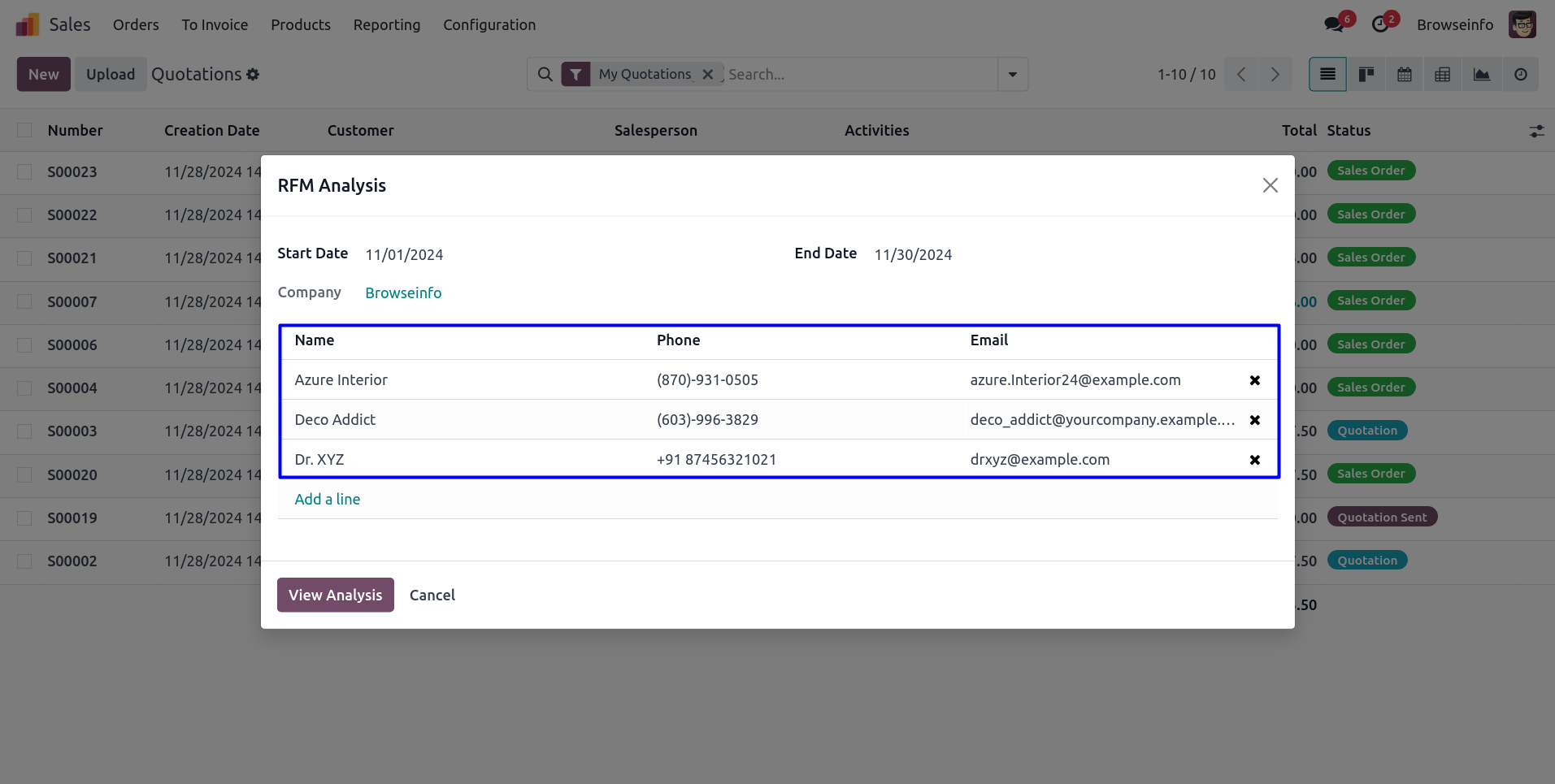Open the activity view
The height and width of the screenshot is (784, 1555).
click(x=1520, y=75)
